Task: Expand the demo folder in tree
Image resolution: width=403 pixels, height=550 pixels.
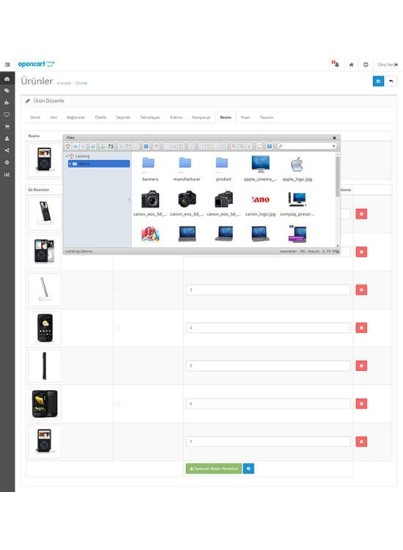Action: click(x=70, y=164)
